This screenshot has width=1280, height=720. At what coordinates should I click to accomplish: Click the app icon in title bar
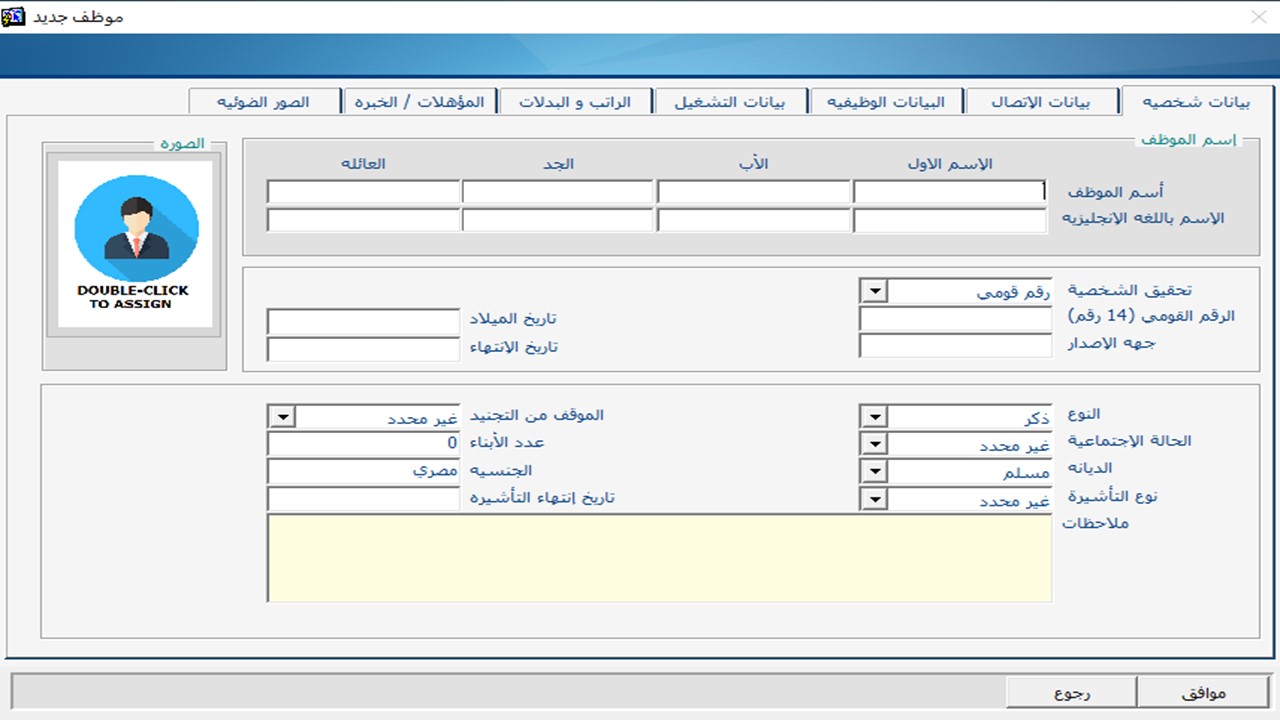tap(15, 16)
